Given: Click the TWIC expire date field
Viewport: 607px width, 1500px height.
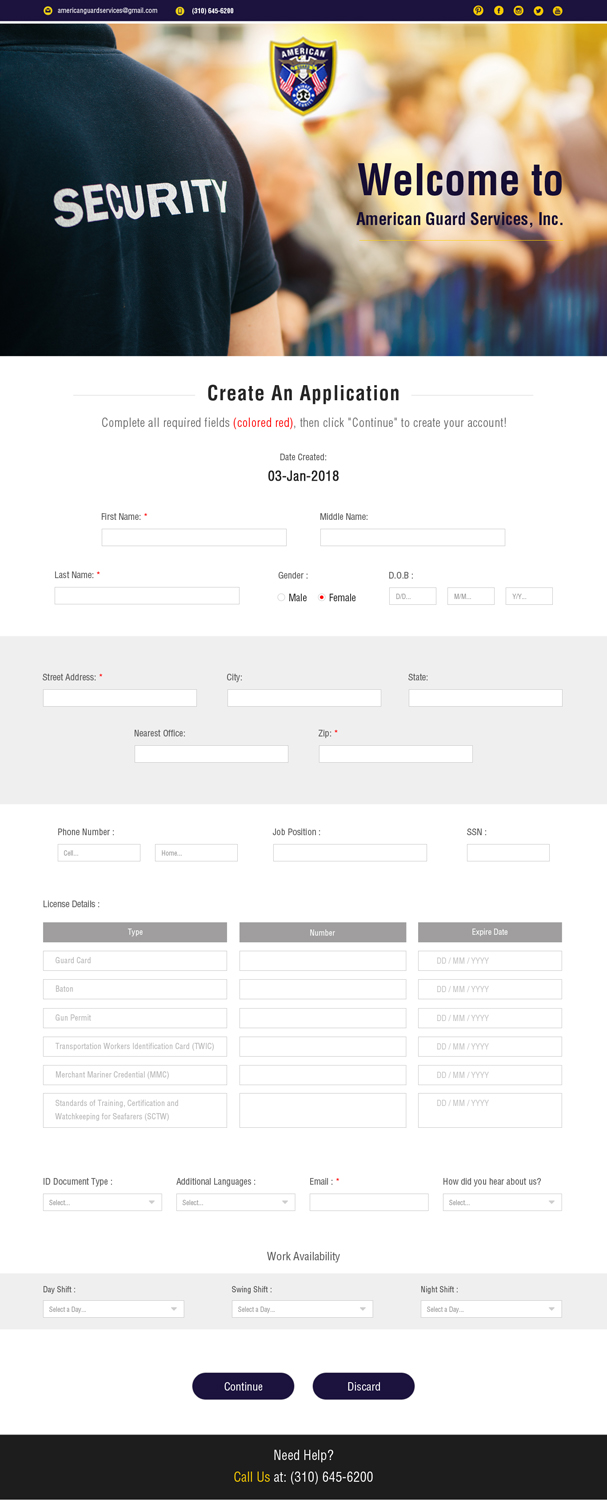Looking at the screenshot, I should click(x=490, y=1047).
